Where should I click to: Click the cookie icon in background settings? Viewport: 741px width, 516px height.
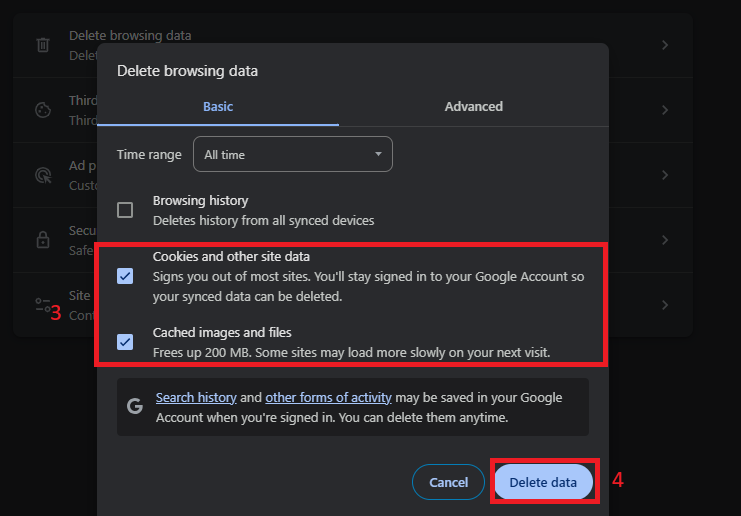point(43,110)
